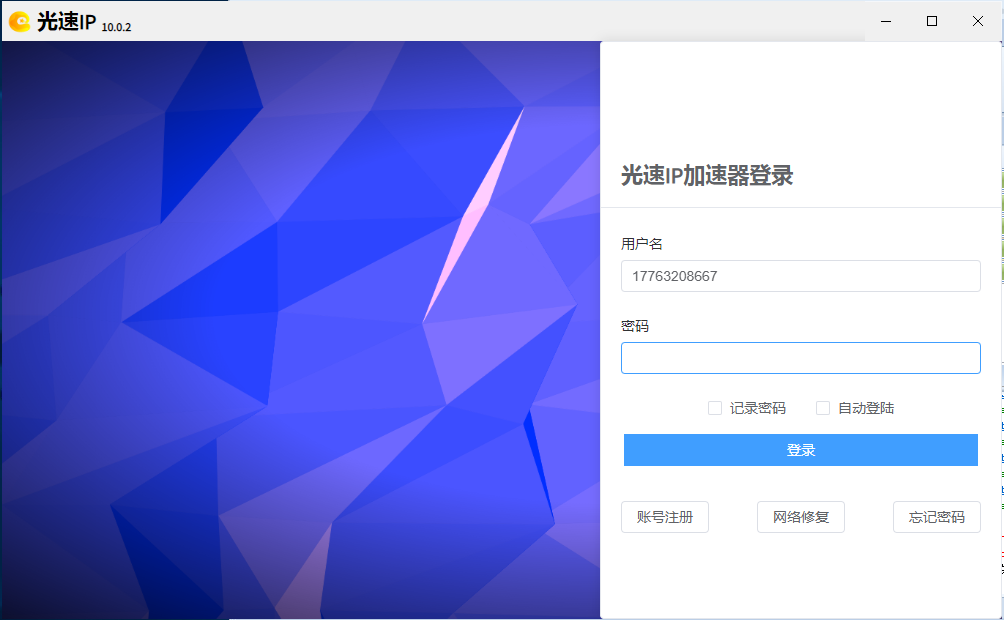Click the 10.0.2 version number text

[x=117, y=27]
